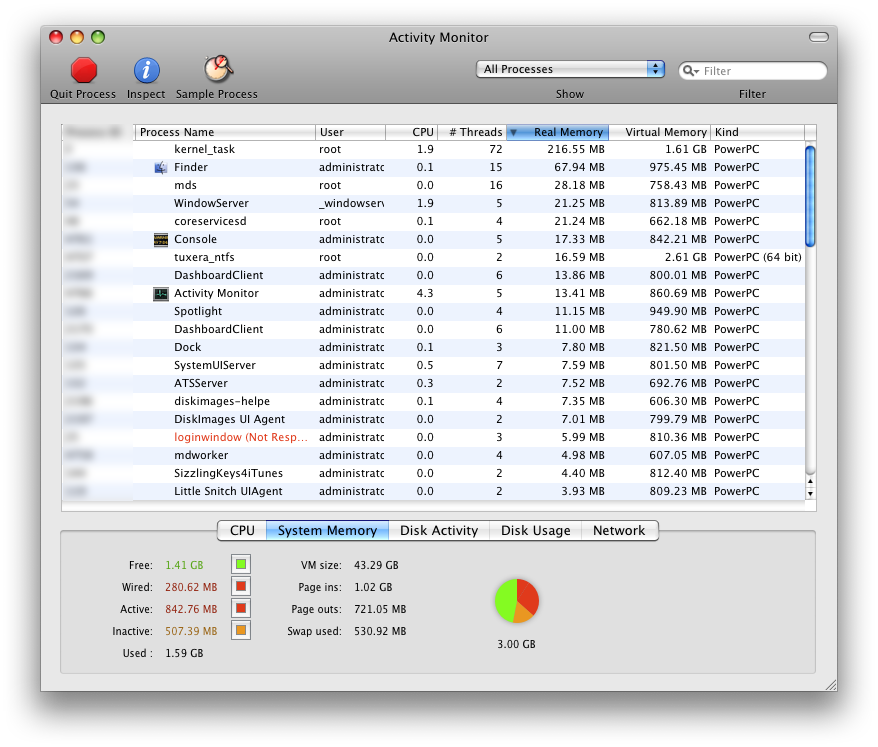This screenshot has width=878, height=747.
Task: Select the coreservicesd process row
Action: pyautogui.click(x=434, y=221)
